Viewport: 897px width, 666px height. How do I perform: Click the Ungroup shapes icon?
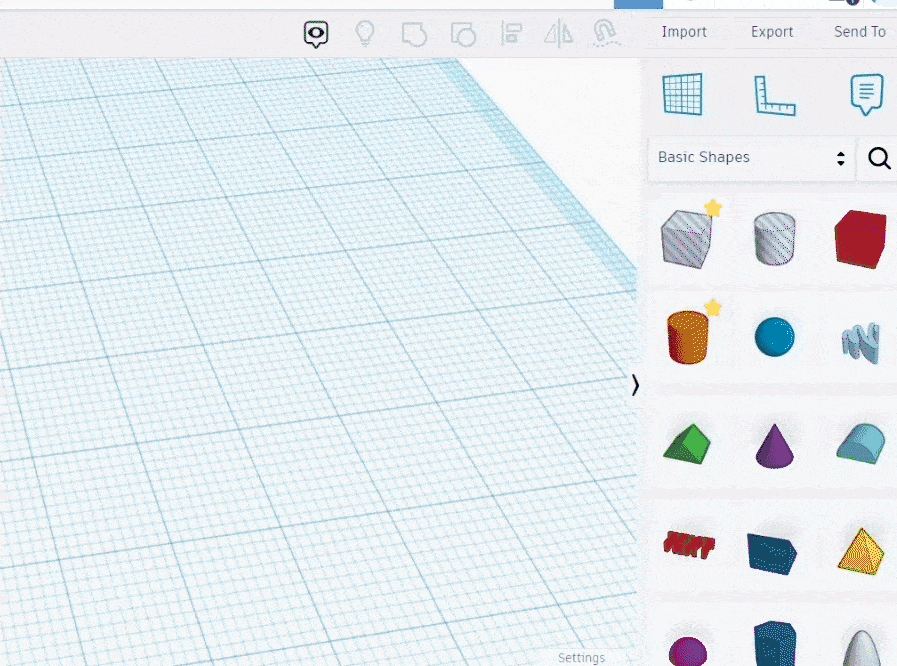tap(463, 34)
